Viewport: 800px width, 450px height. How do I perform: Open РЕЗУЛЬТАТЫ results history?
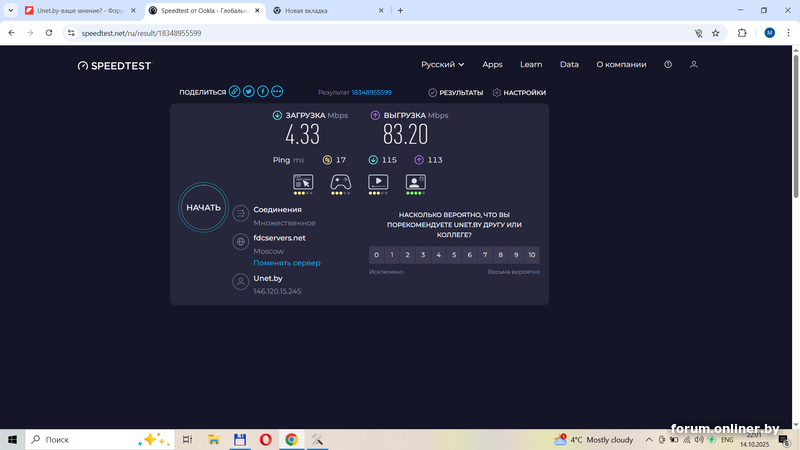pos(456,92)
